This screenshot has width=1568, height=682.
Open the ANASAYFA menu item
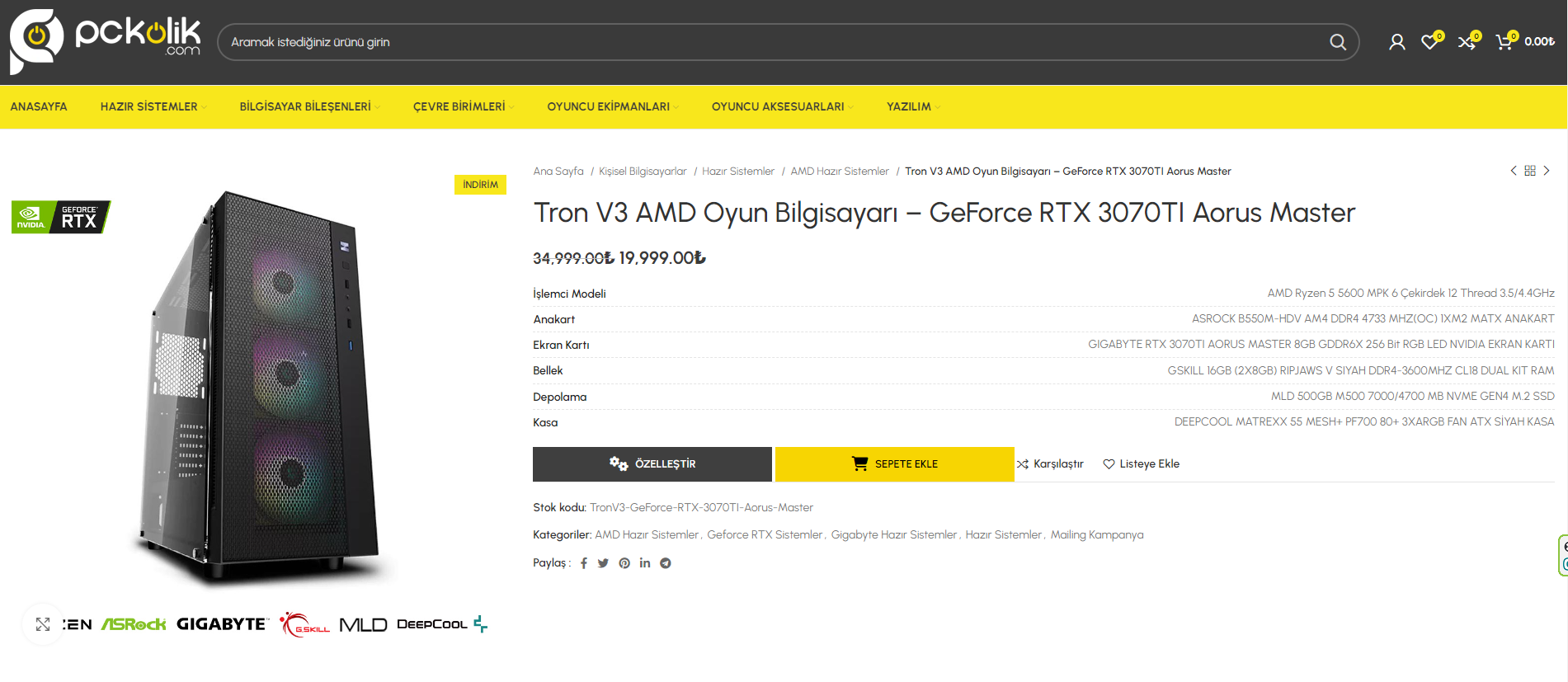click(x=39, y=106)
